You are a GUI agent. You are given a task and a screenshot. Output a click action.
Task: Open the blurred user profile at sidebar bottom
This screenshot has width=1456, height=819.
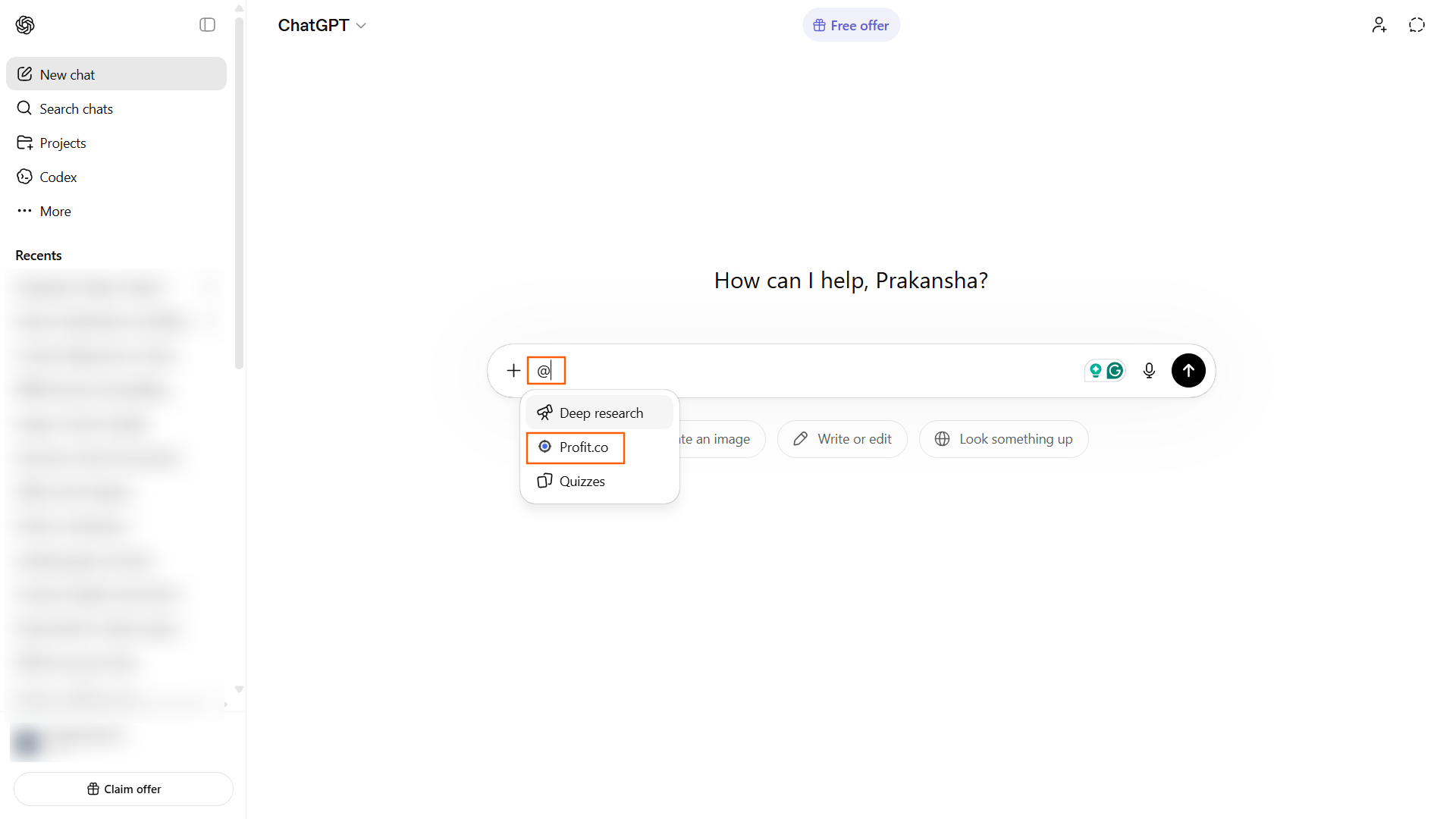pyautogui.click(x=118, y=741)
